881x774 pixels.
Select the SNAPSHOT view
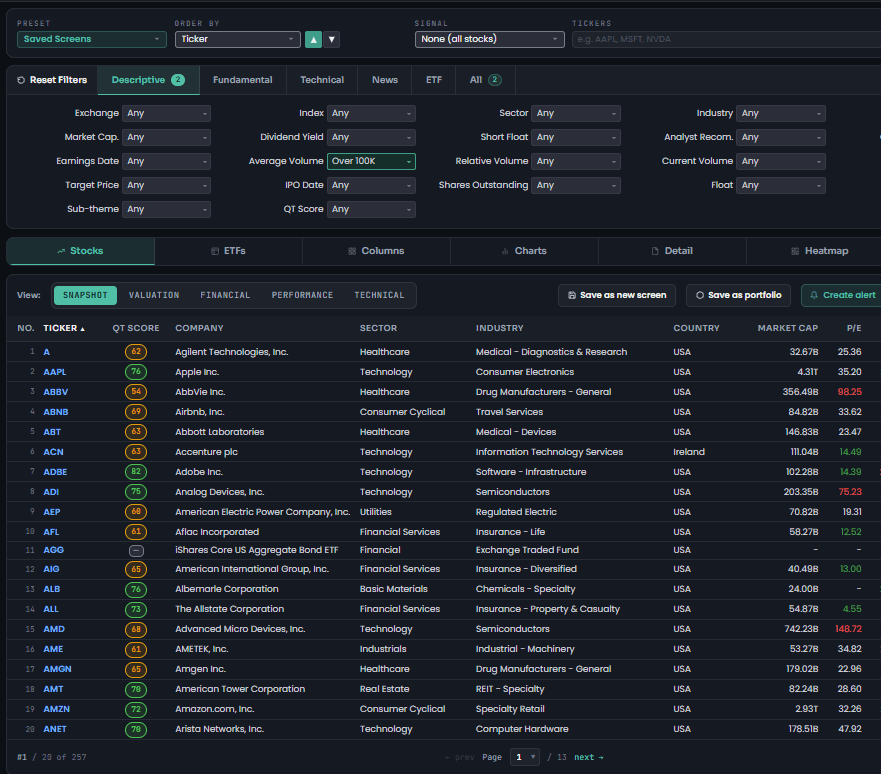[85, 295]
